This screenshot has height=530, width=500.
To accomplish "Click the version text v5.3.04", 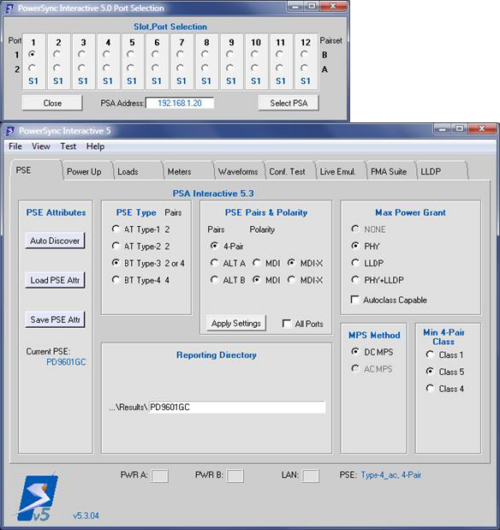I will 86,515.
